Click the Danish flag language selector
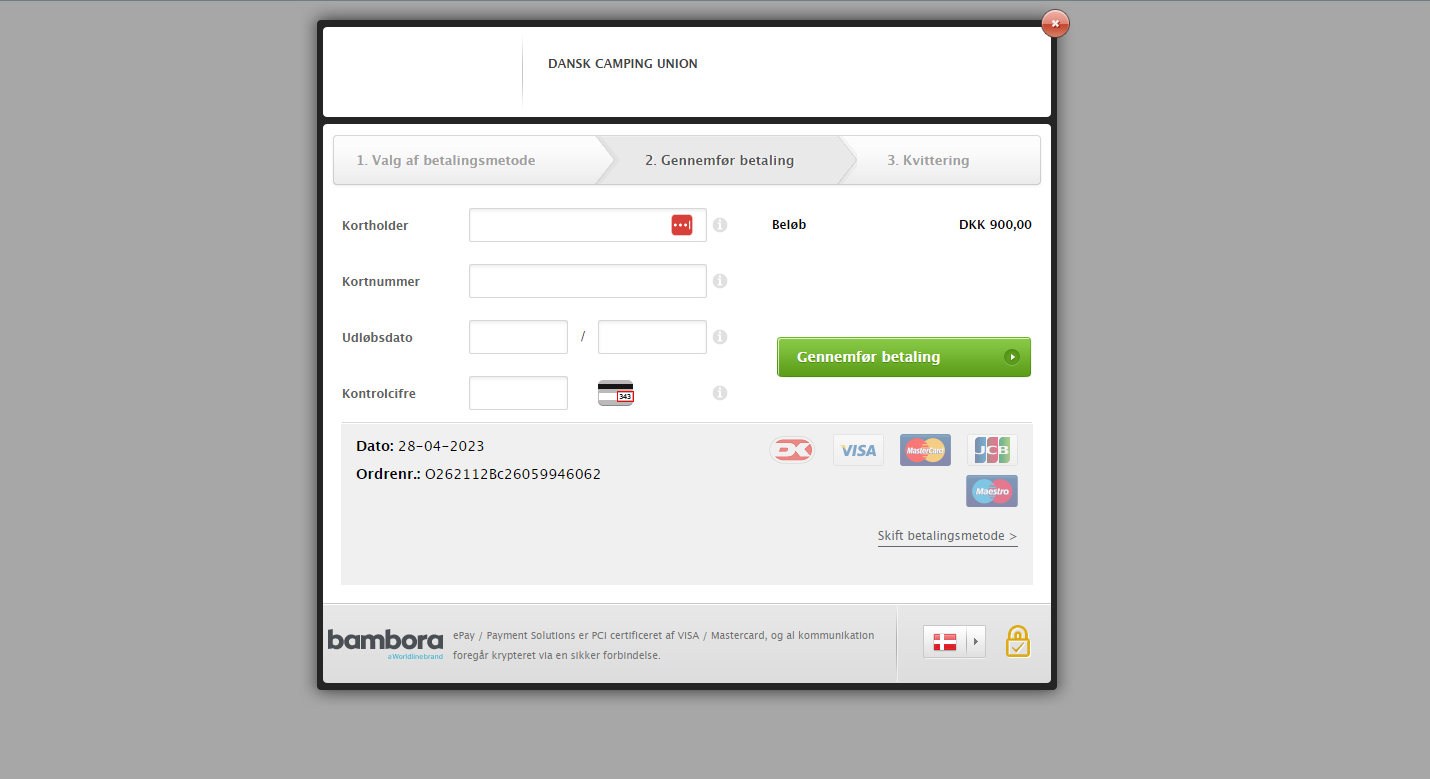 coord(945,642)
